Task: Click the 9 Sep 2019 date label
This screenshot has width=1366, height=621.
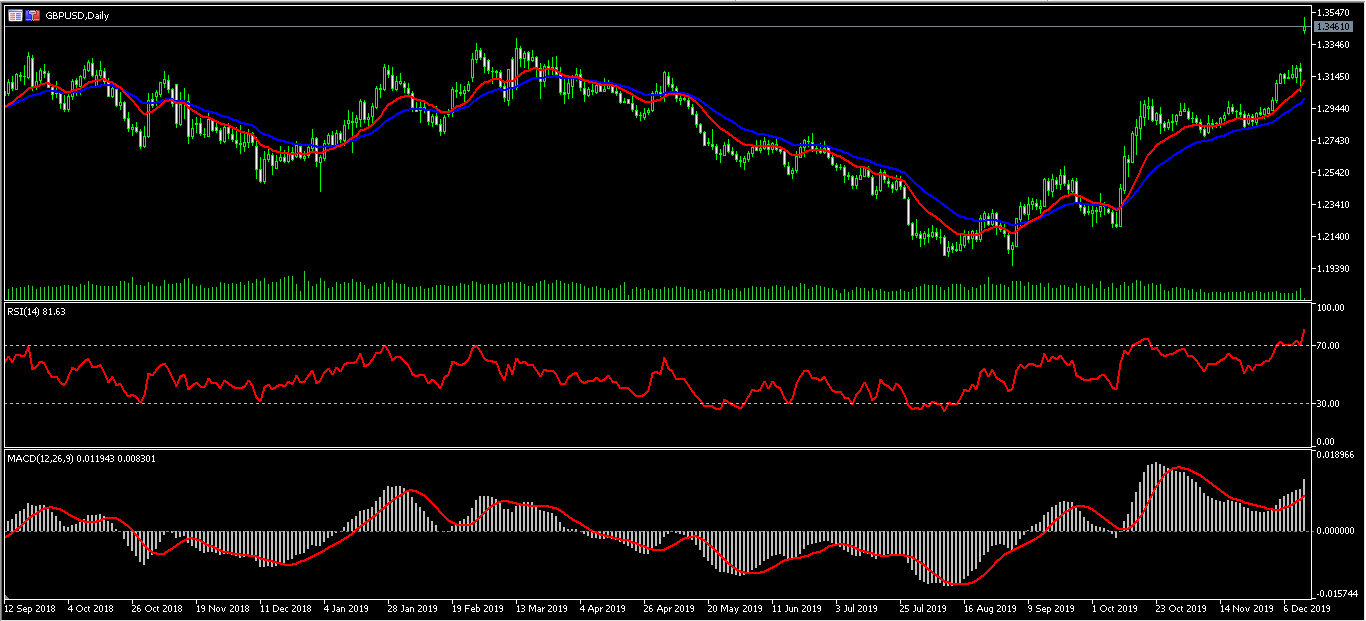Action: [1051, 608]
